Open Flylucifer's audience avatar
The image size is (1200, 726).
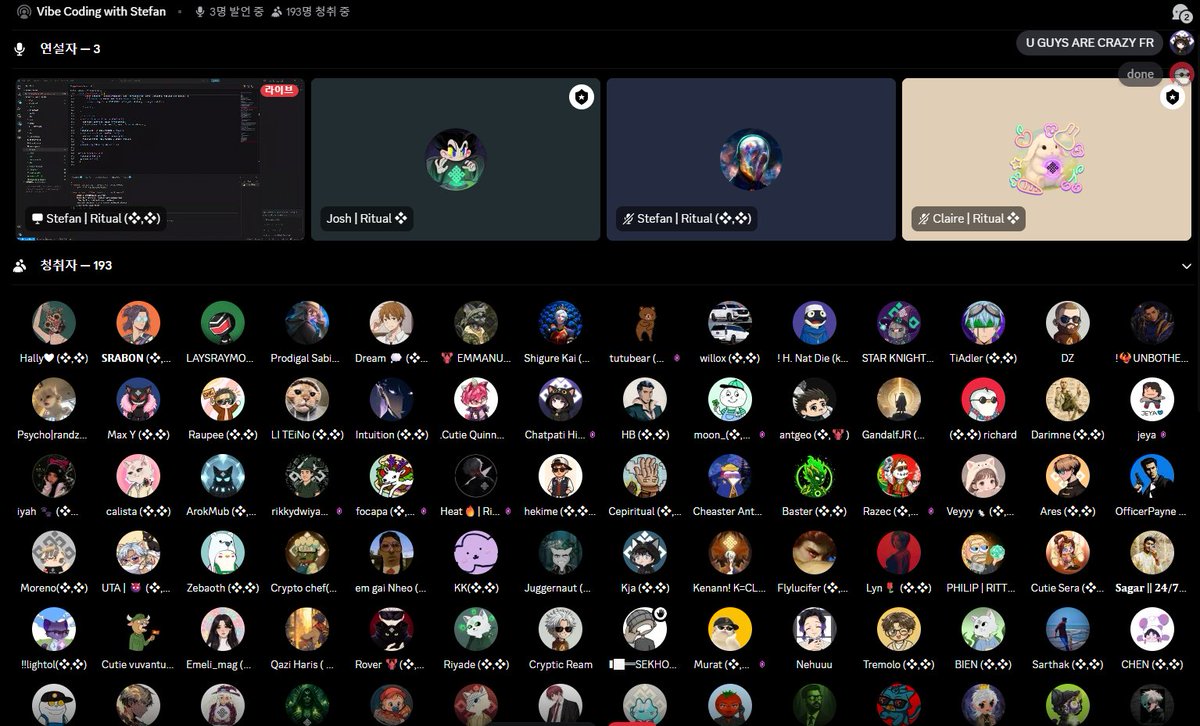[x=814, y=553]
